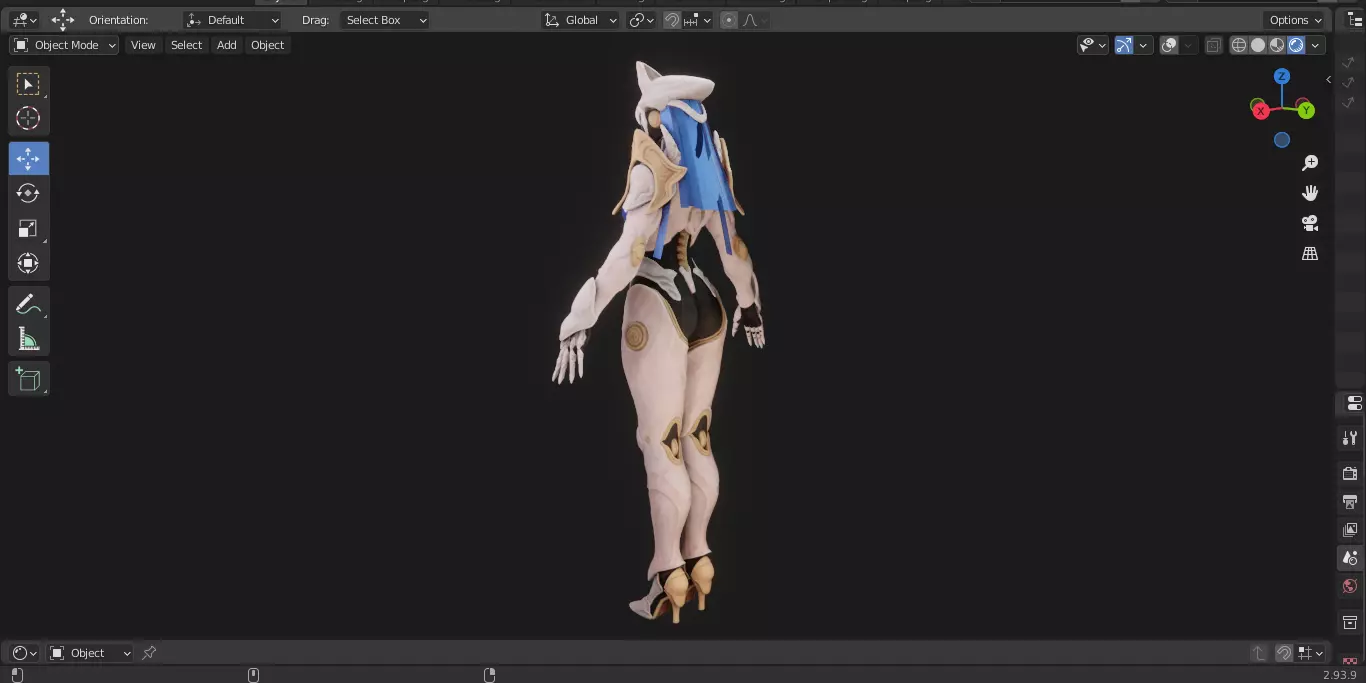
Task: Toggle X-ray mode button
Action: pos(1213,45)
